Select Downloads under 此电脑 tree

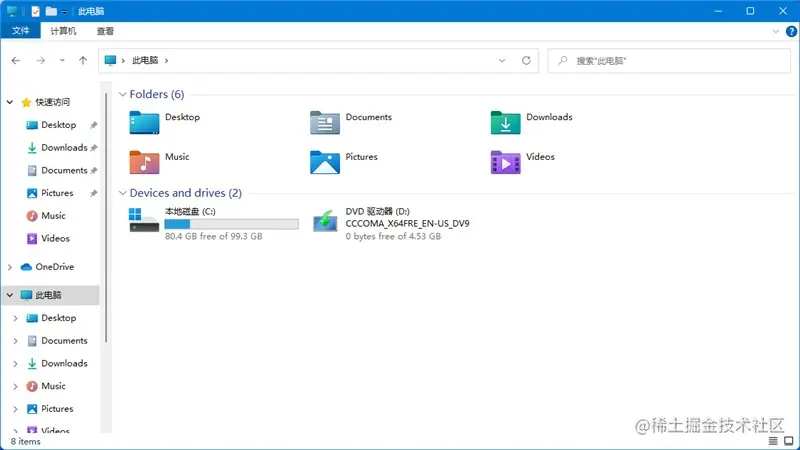pyautogui.click(x=64, y=363)
